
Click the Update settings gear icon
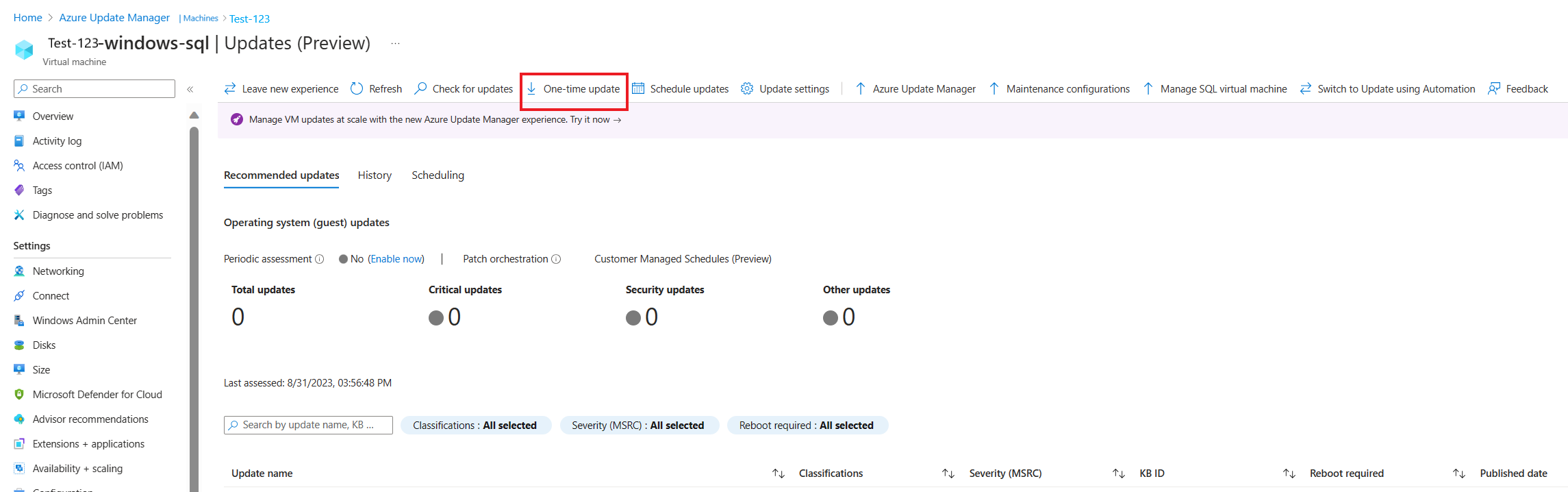click(747, 88)
